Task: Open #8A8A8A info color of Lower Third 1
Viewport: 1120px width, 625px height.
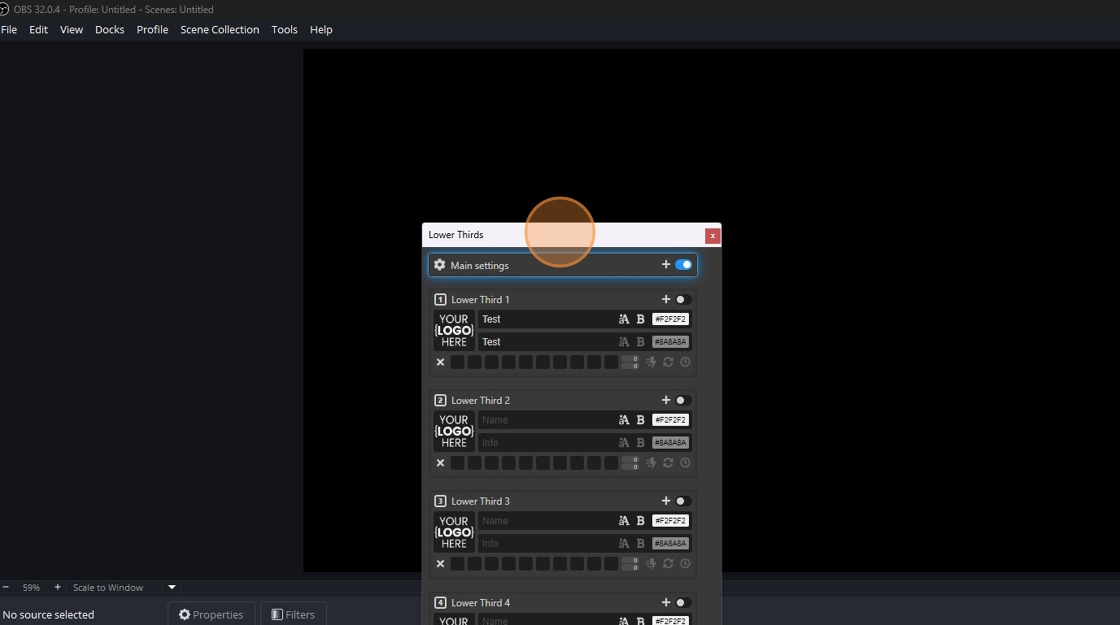Action: coord(670,342)
